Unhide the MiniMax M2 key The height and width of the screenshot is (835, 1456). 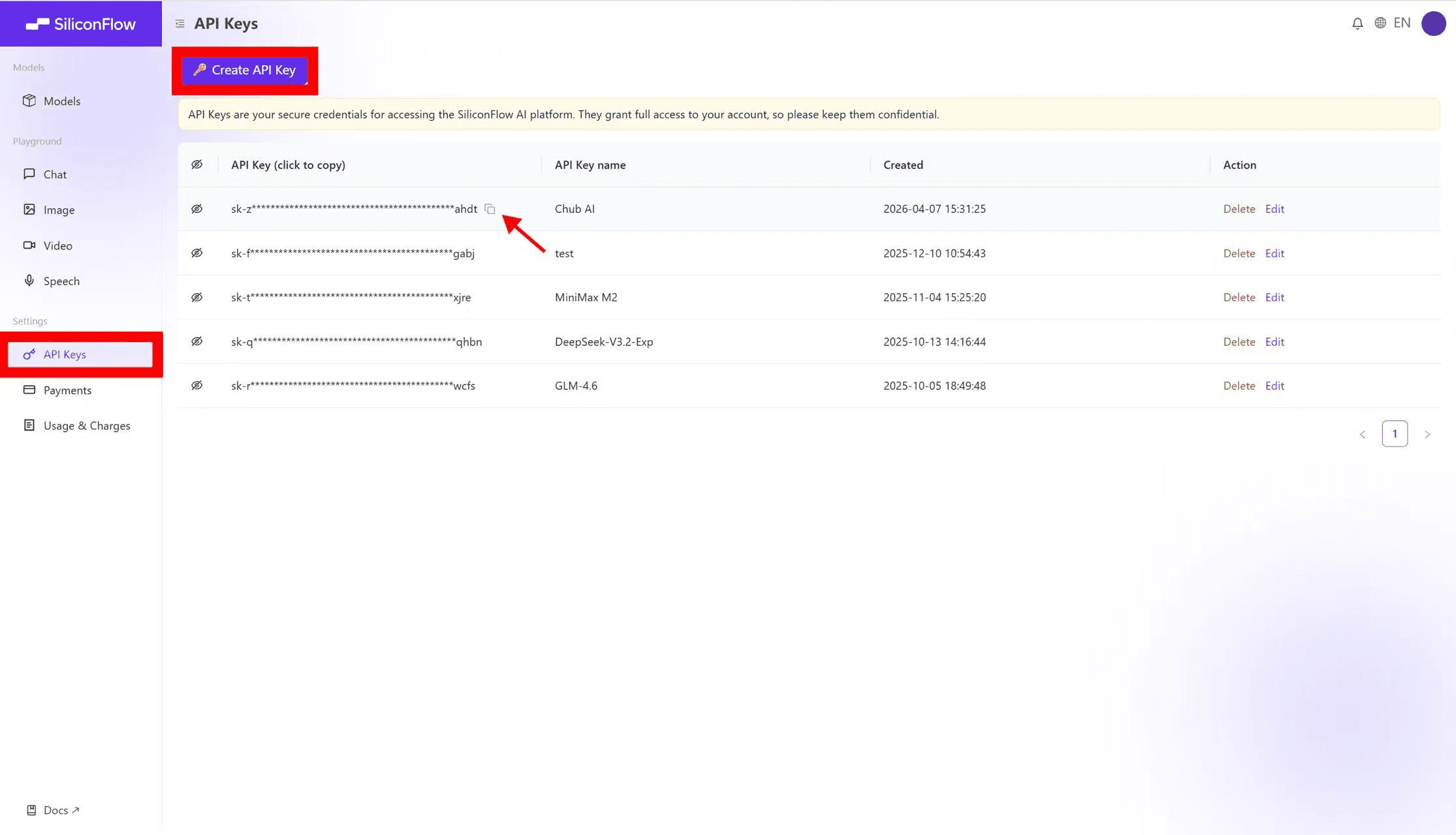click(197, 297)
